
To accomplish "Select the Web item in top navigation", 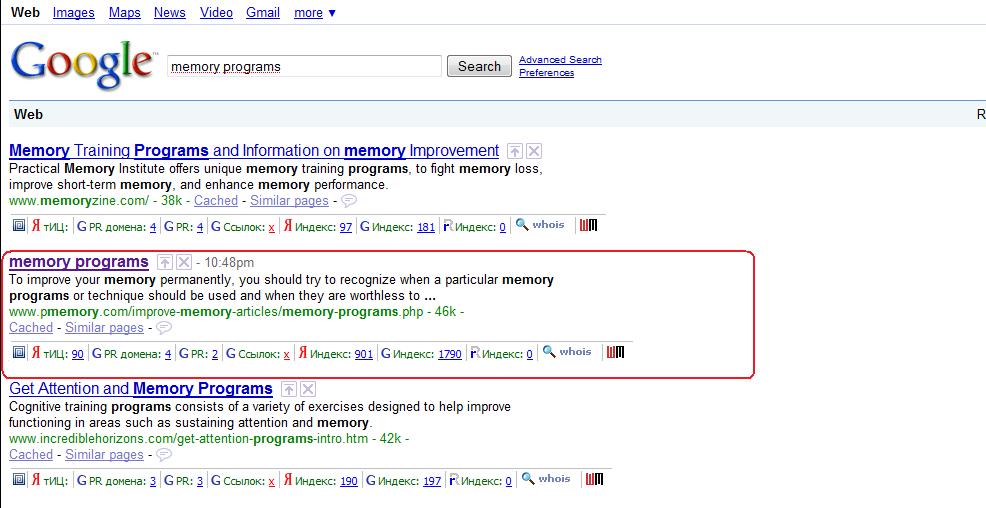I will (25, 13).
